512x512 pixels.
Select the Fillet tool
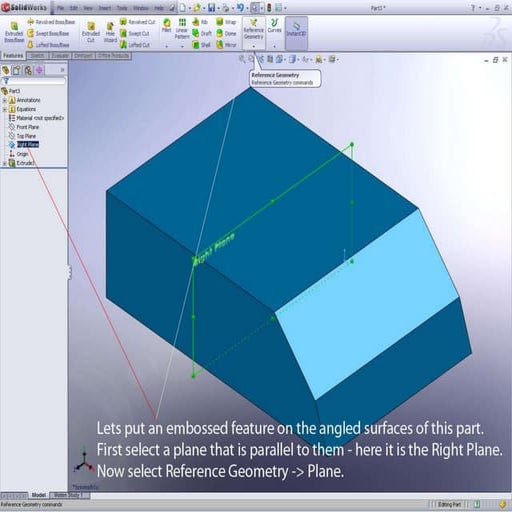point(166,25)
